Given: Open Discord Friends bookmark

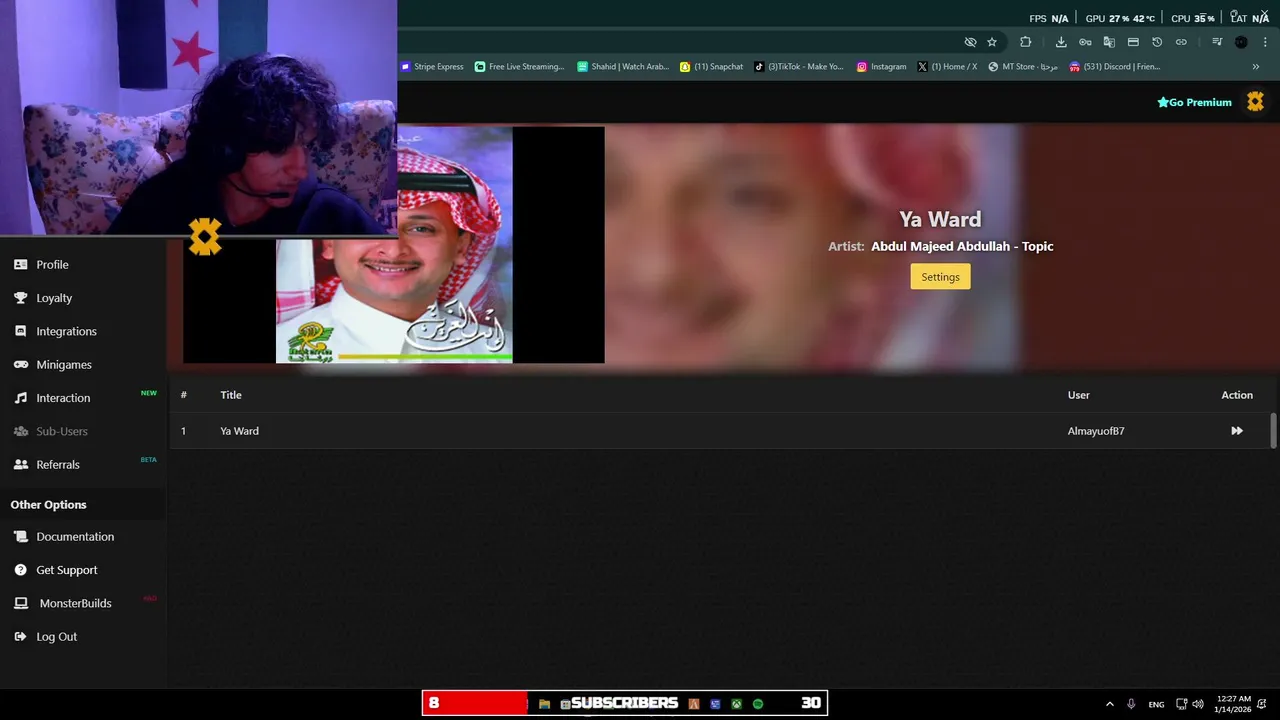Looking at the screenshot, I should (1115, 67).
